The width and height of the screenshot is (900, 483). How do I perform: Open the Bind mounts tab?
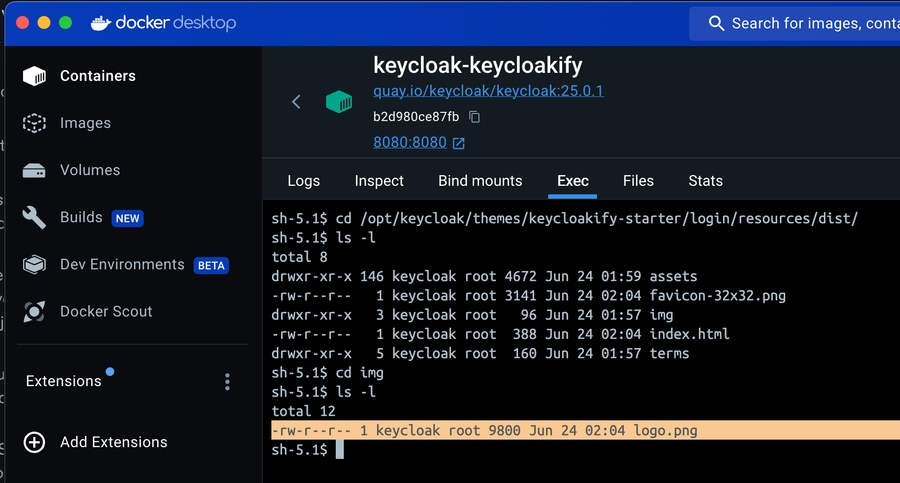pos(480,181)
